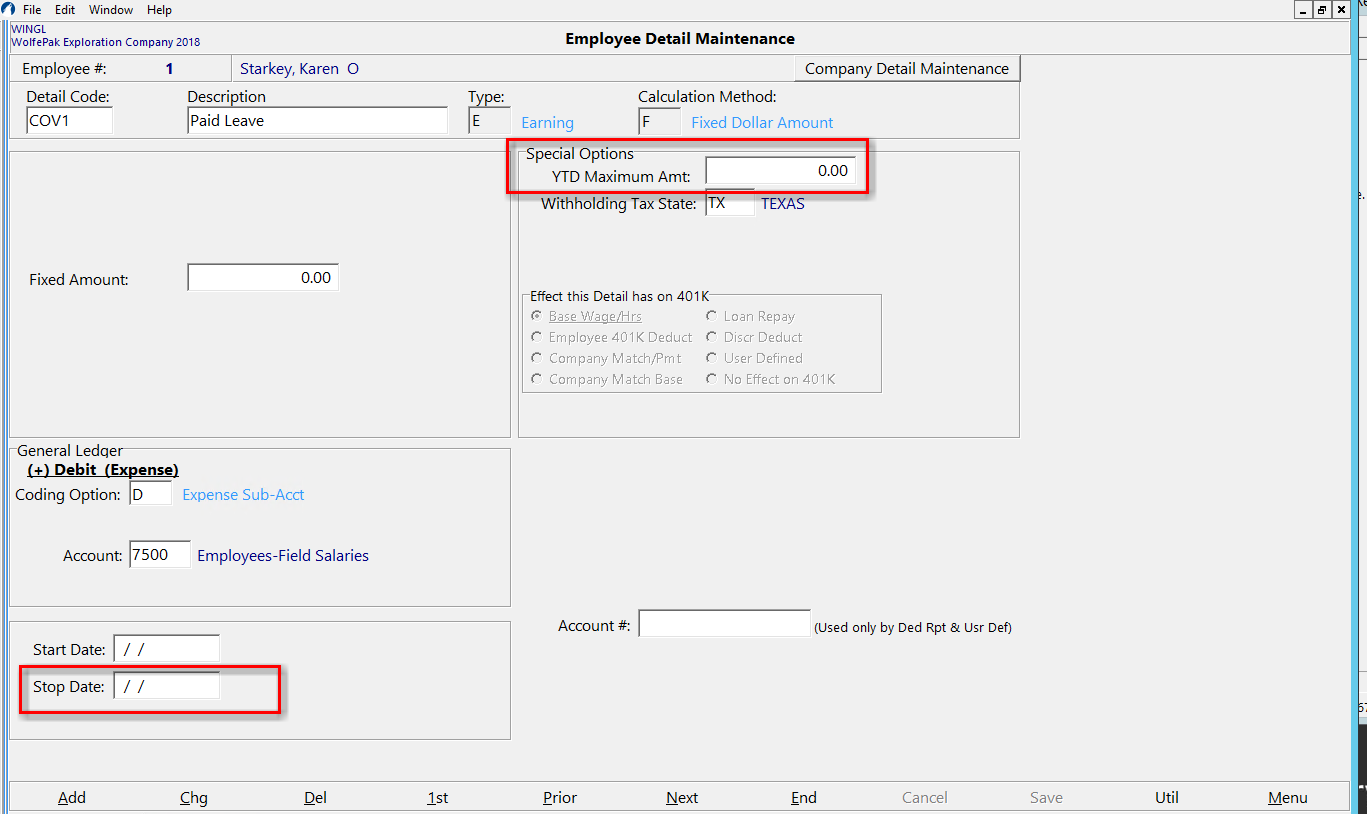
Task: Click inside the YTD Maximum Amt field
Action: point(783,170)
